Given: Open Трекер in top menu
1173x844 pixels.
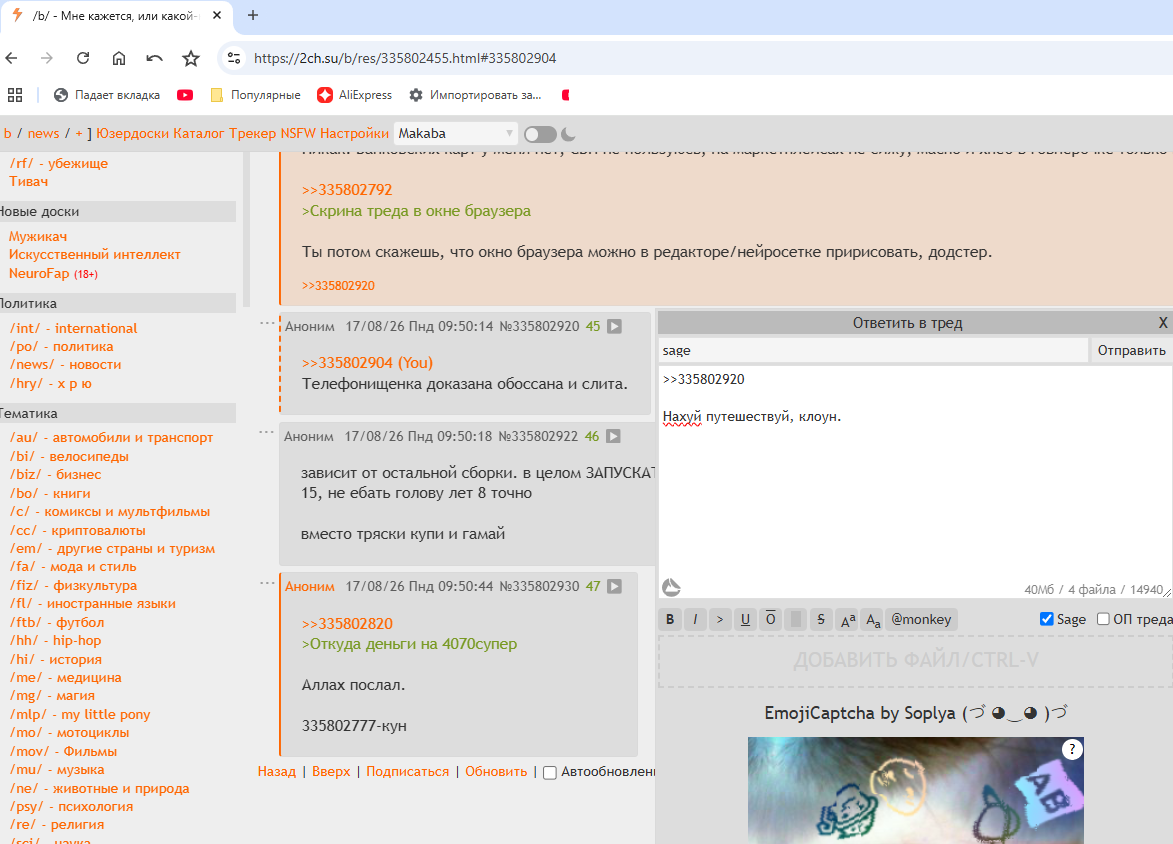Looking at the screenshot, I should tap(253, 133).
